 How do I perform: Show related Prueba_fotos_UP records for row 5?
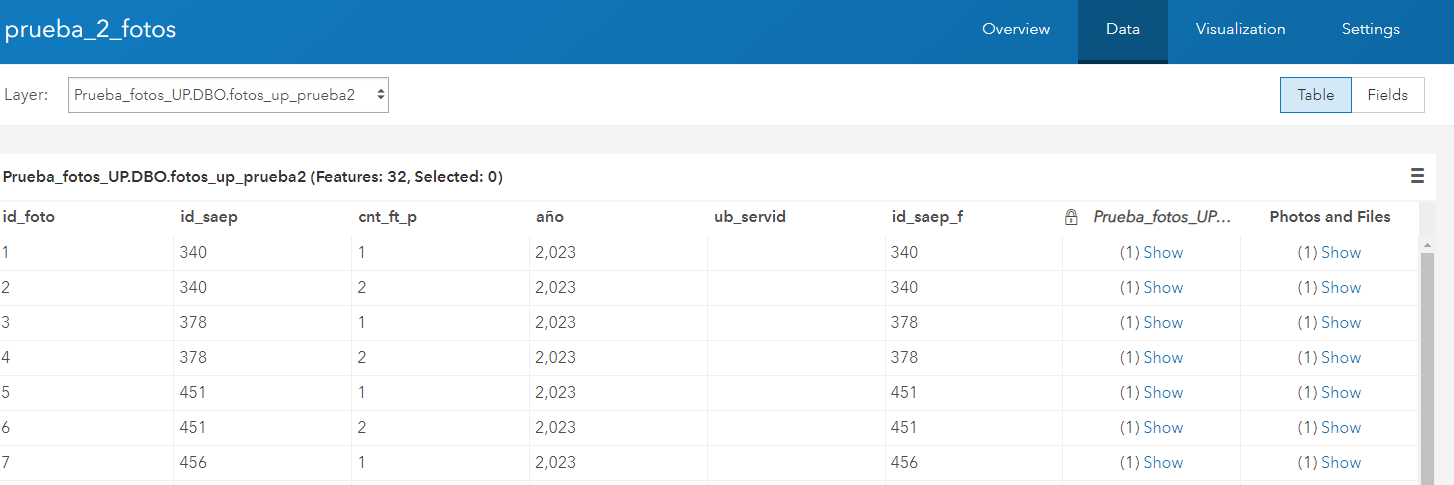click(x=1151, y=393)
